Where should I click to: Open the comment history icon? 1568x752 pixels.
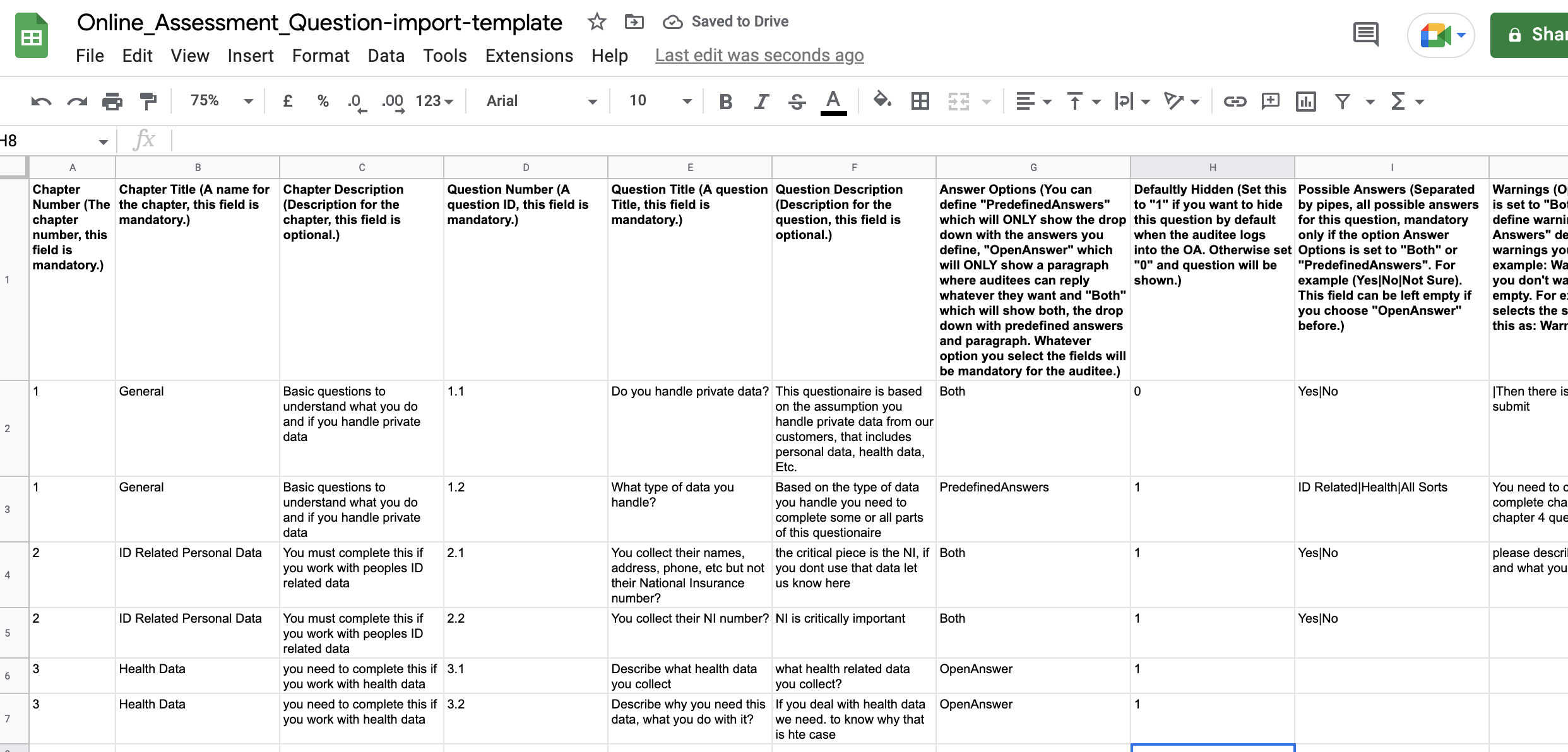click(x=1366, y=34)
